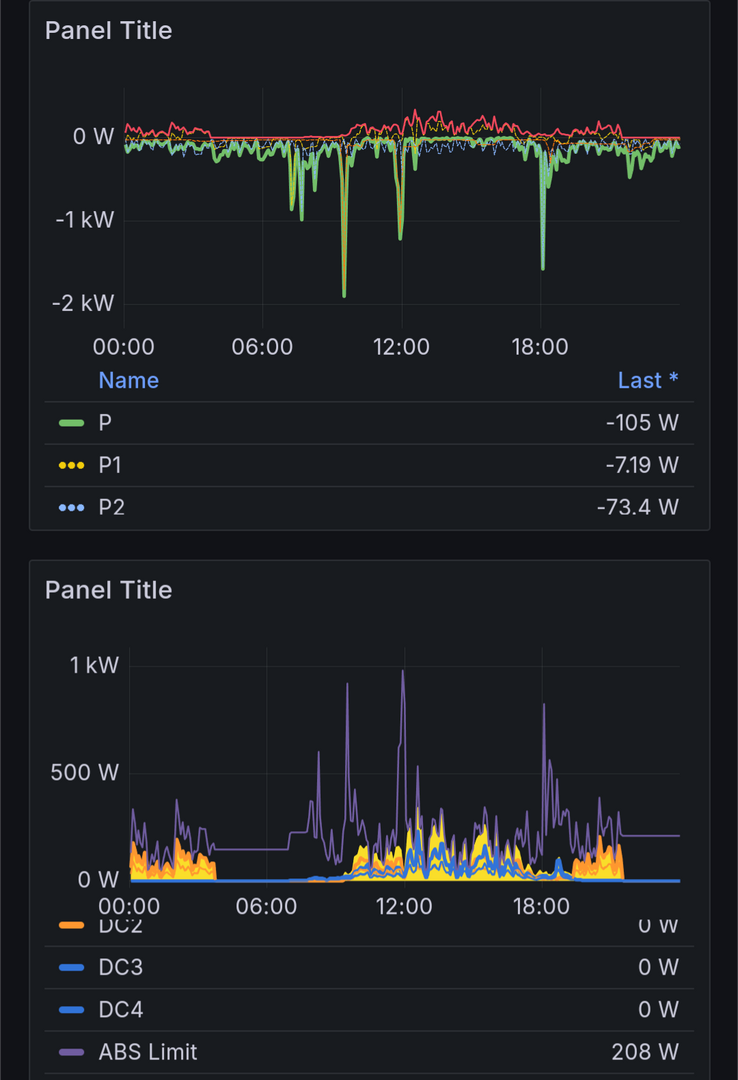Open the top Panel Title menu
Viewport: 738px width, 1080px height.
coord(108,30)
